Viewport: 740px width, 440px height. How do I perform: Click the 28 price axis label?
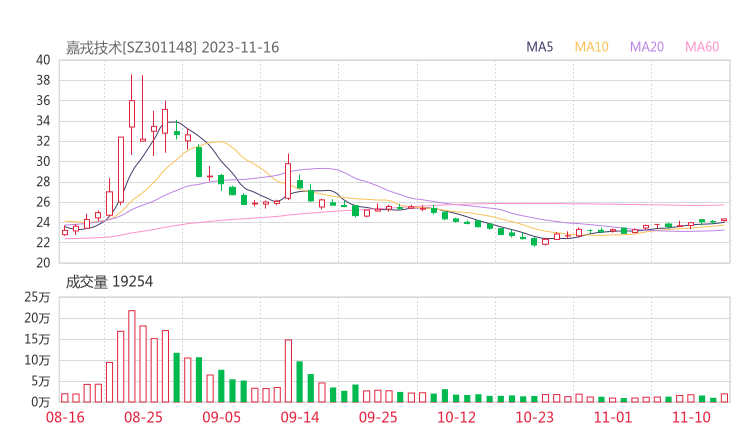click(43, 182)
